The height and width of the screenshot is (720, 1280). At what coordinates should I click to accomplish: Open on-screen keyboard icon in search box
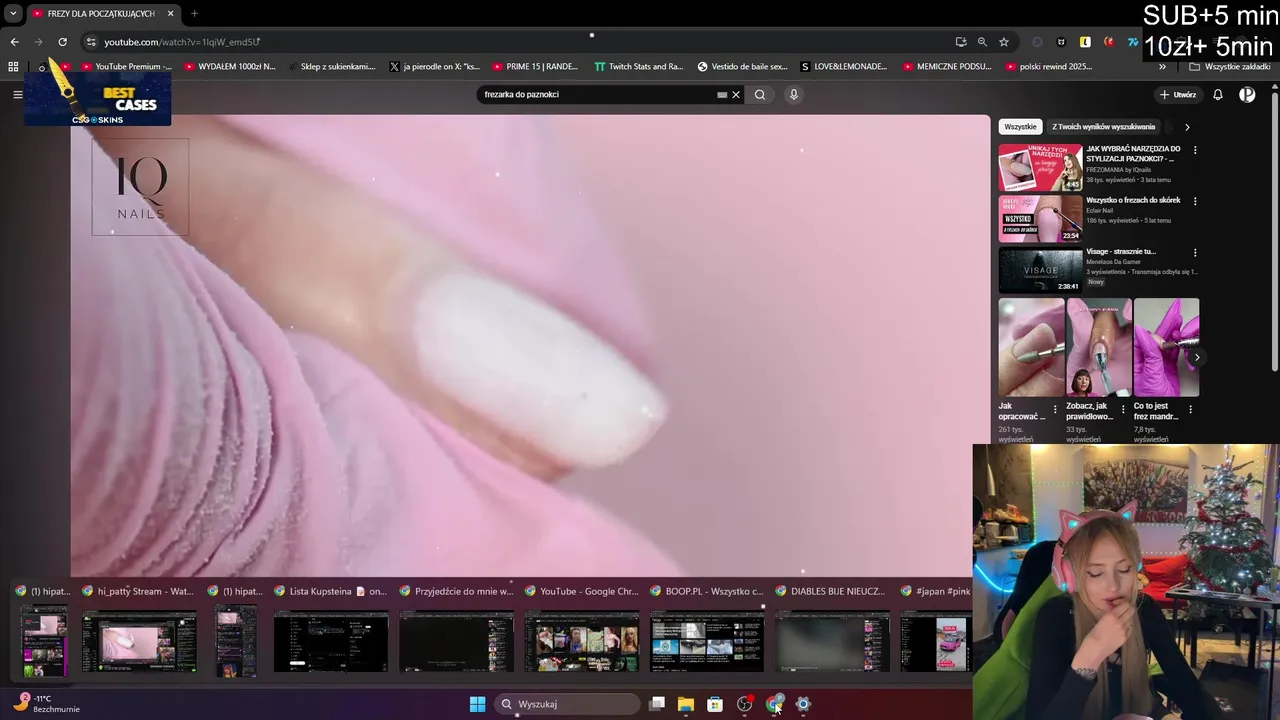coord(722,95)
